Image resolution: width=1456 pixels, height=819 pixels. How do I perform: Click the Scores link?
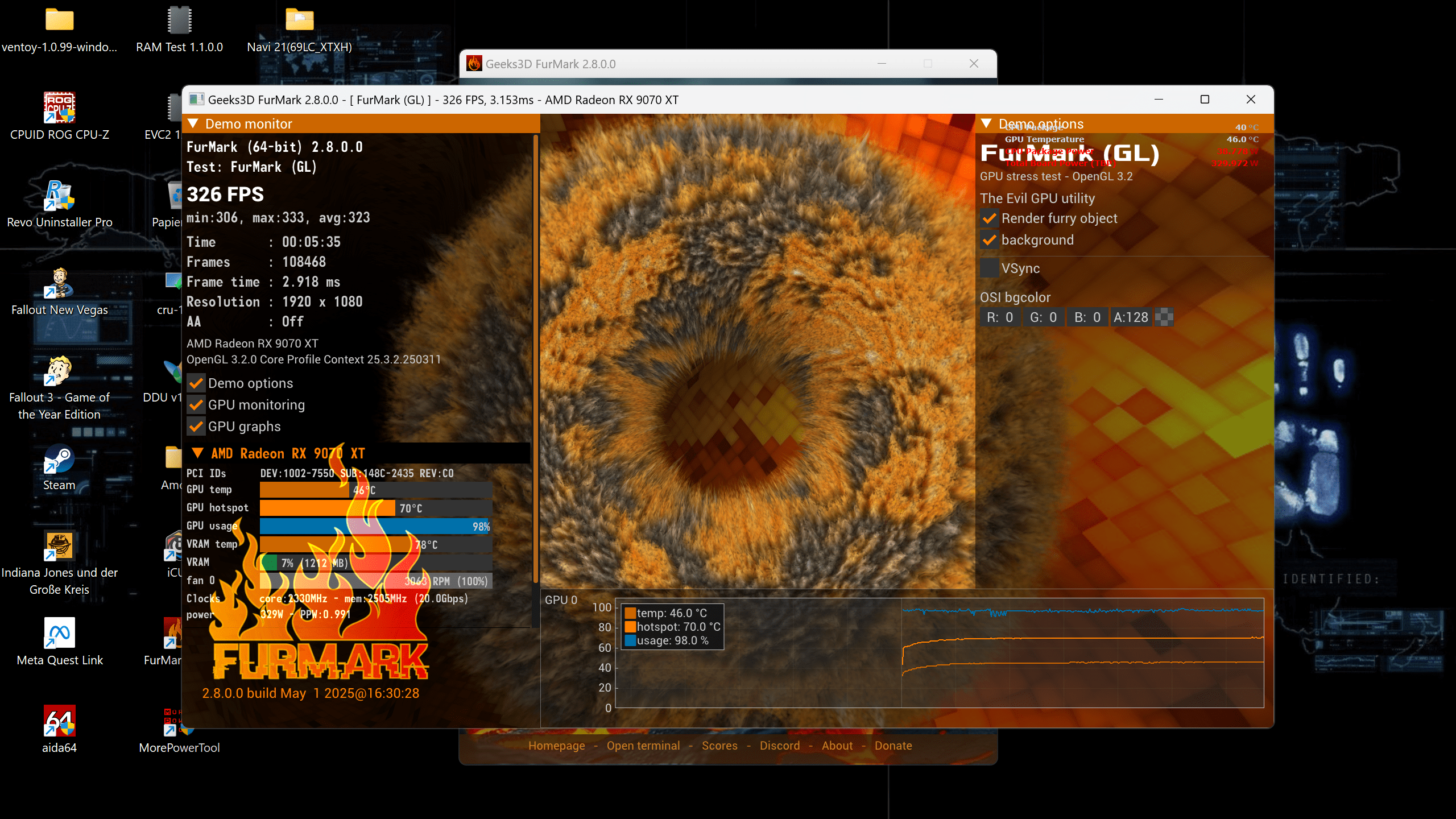tap(719, 746)
